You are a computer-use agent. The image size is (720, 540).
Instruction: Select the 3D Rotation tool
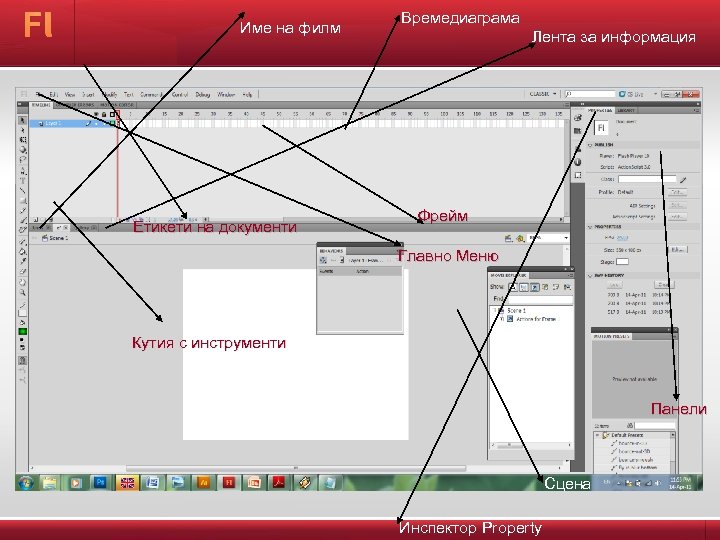click(22, 150)
